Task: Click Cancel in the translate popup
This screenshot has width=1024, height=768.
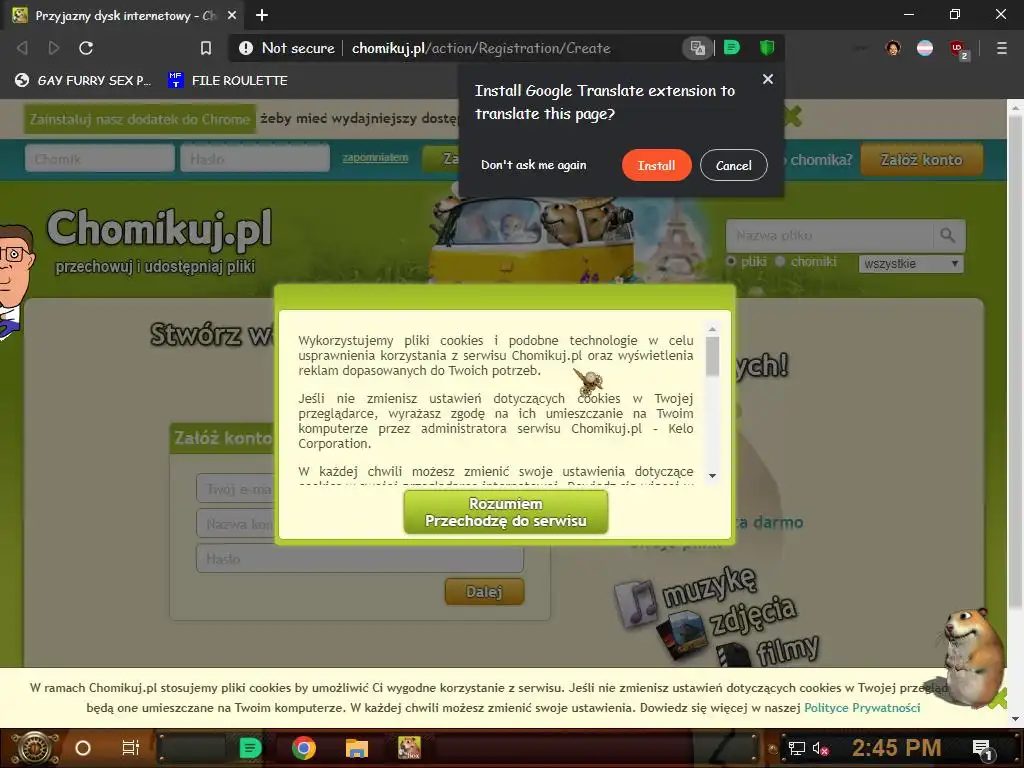Action: coord(733,165)
